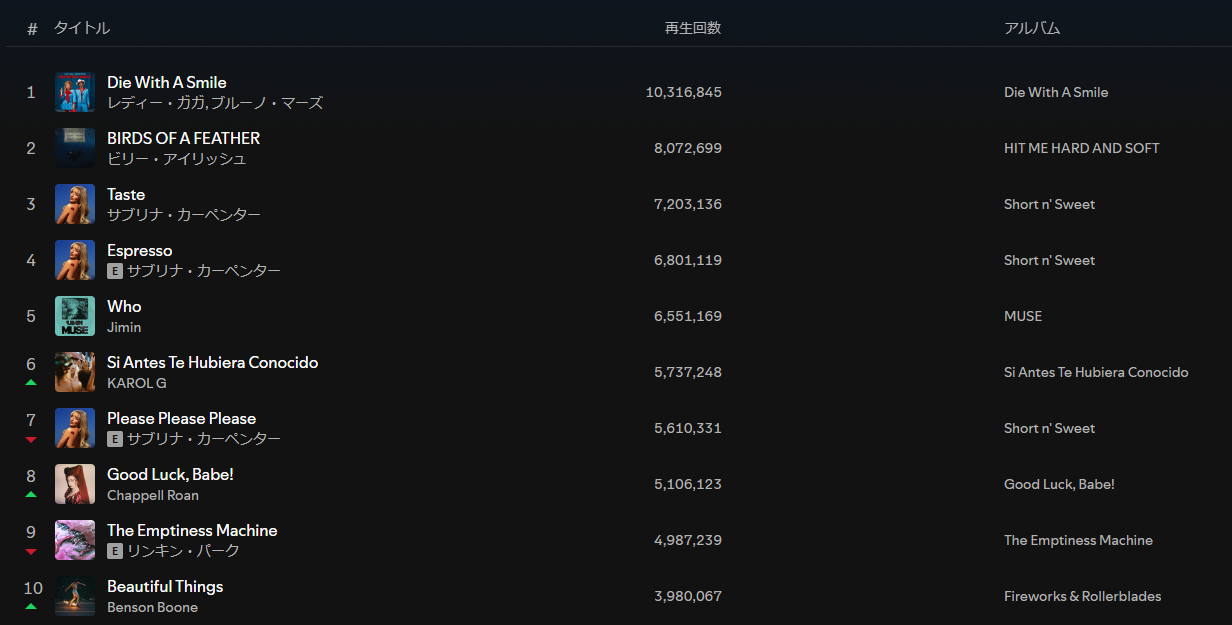Select the Please Please Please song title
Viewport: 1232px width, 625px height.
coord(181,418)
